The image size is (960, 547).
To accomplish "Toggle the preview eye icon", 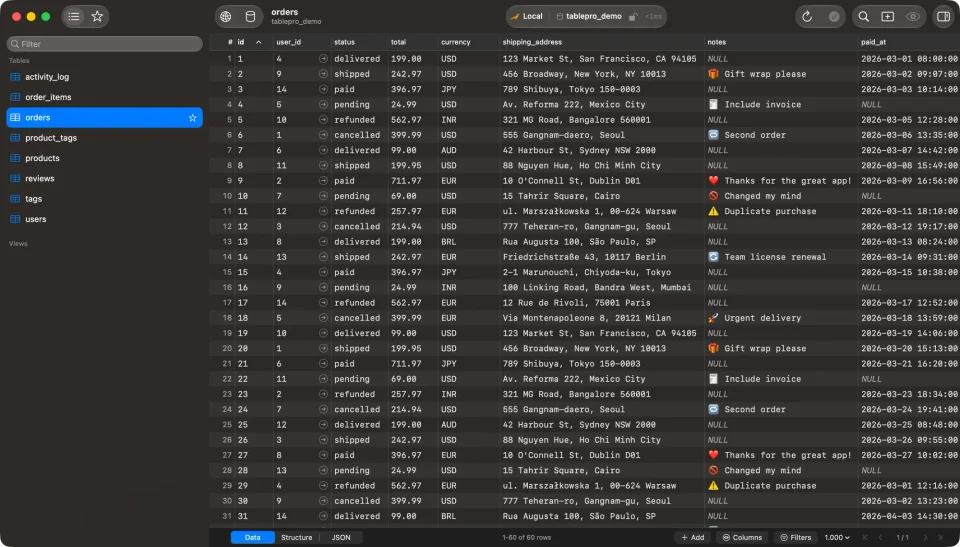I will pyautogui.click(x=912, y=17).
